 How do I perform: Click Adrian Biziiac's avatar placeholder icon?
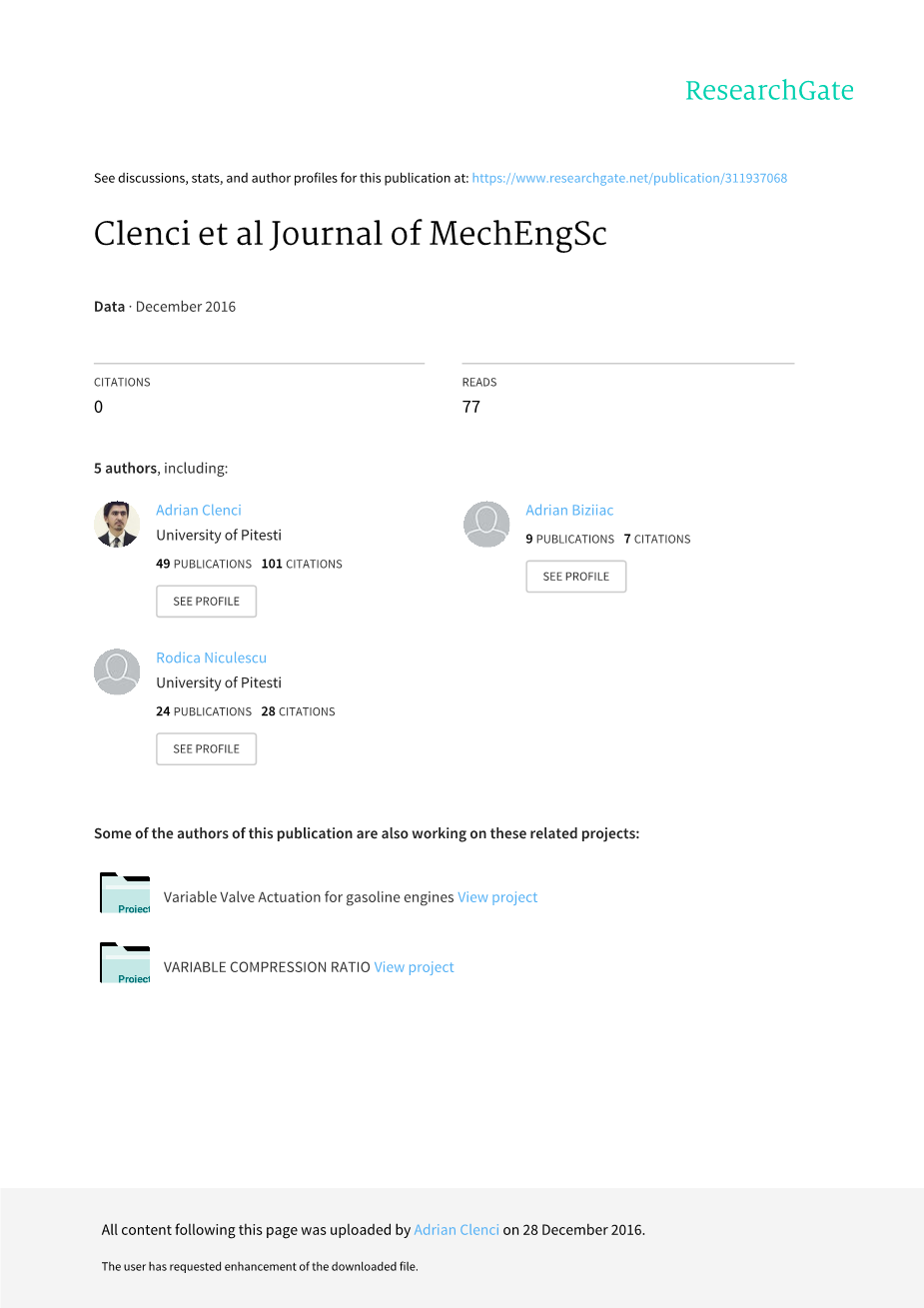pos(486,524)
